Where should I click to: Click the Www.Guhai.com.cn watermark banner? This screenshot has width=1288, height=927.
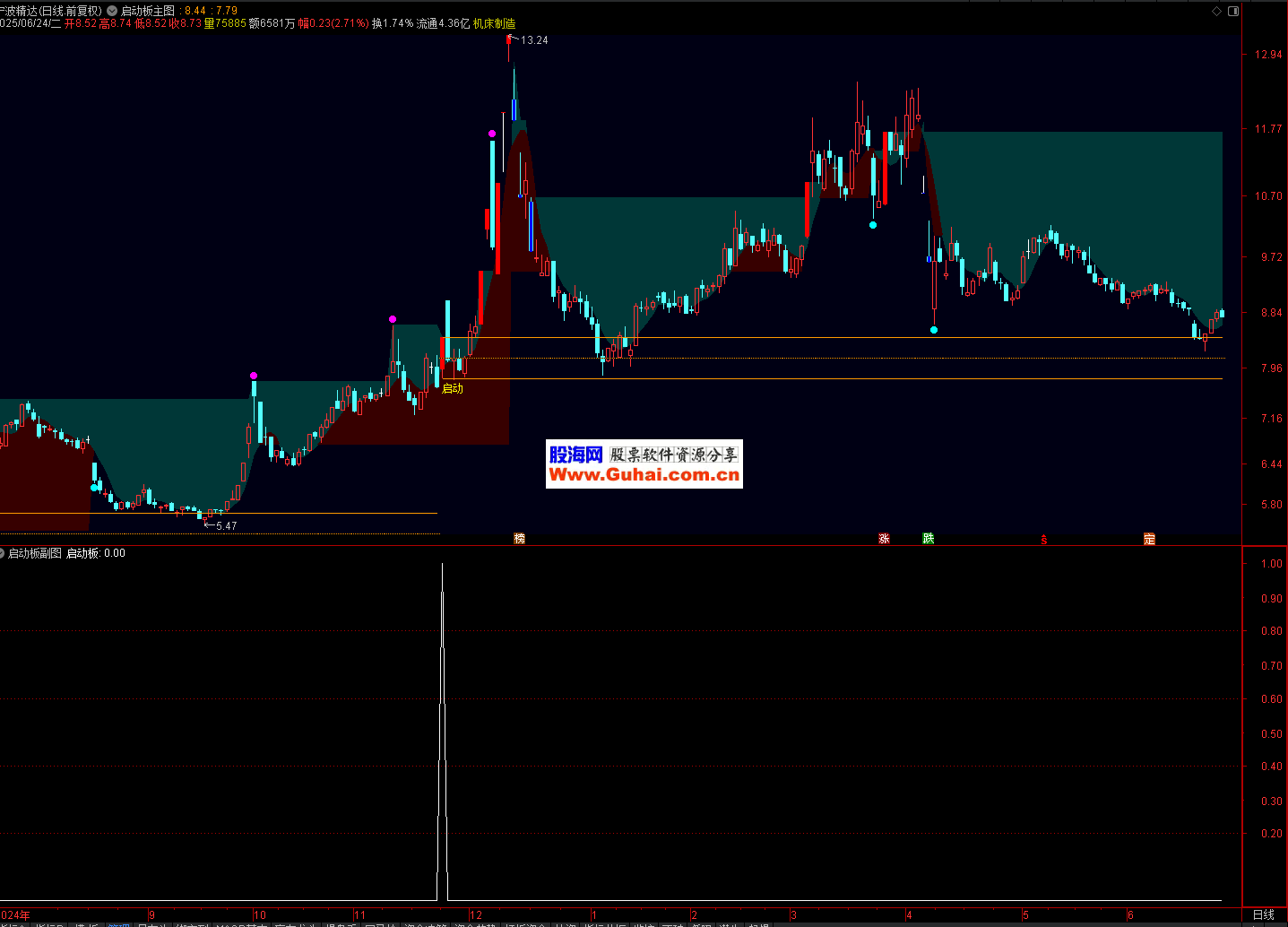pyautogui.click(x=644, y=464)
